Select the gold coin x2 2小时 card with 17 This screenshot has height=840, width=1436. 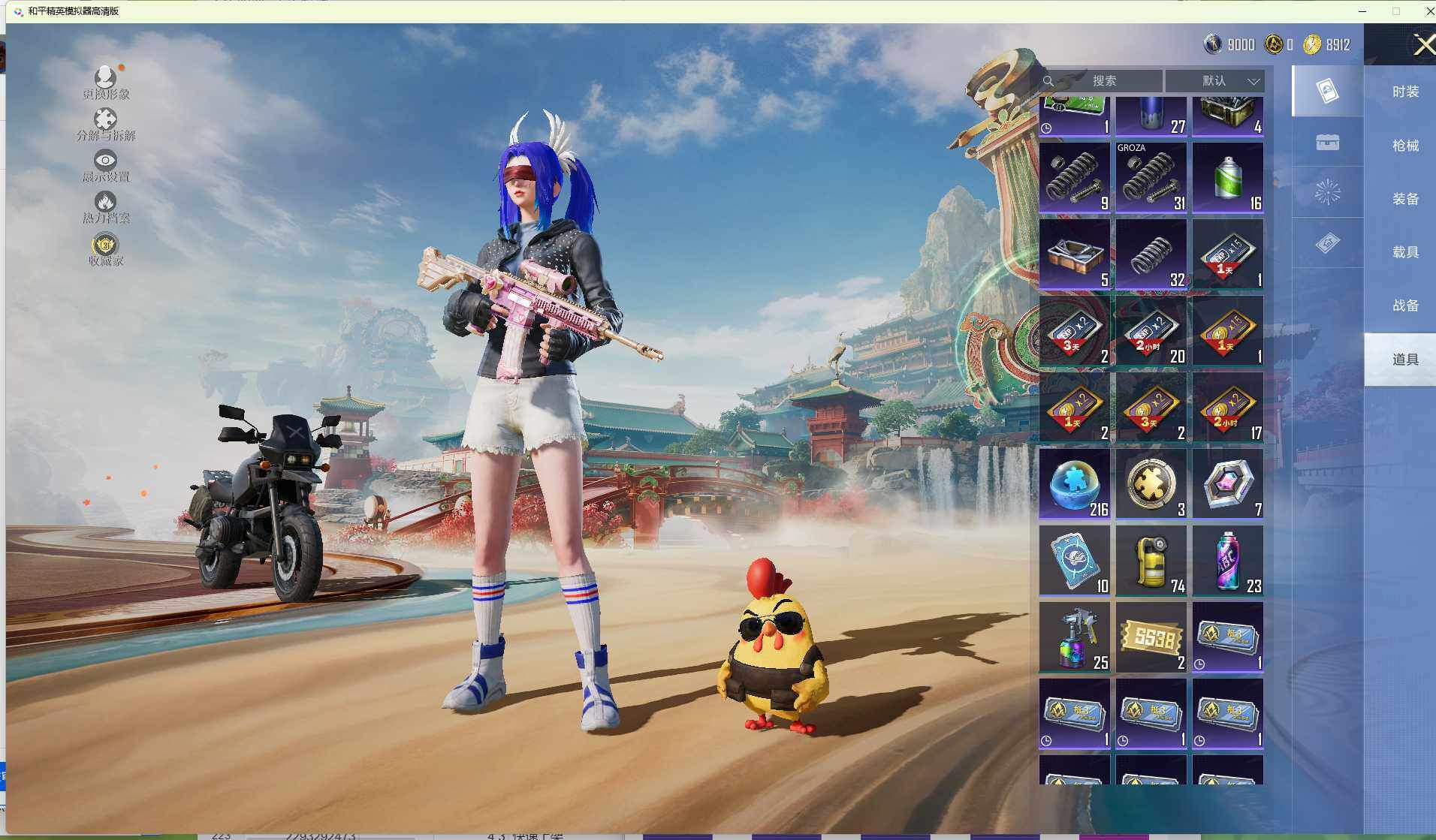point(1228,408)
